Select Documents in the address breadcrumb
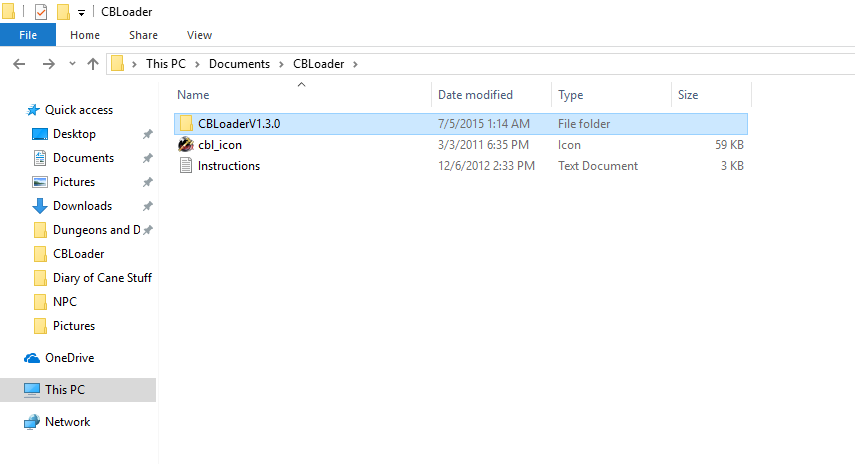Viewport: 855px width, 464px height. coord(239,64)
